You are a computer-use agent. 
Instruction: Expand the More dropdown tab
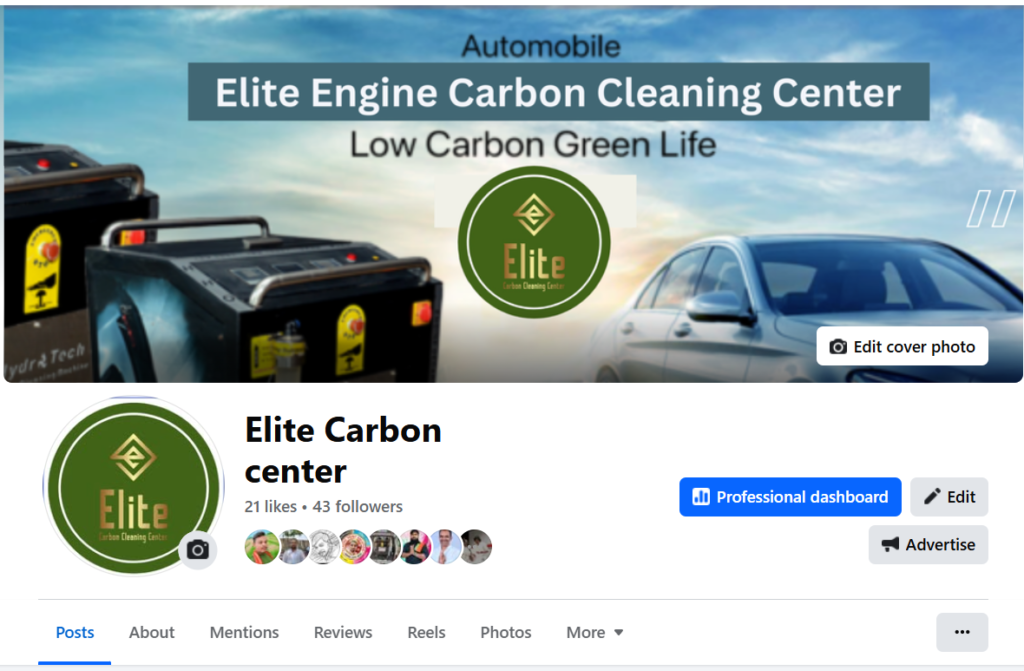pos(594,632)
